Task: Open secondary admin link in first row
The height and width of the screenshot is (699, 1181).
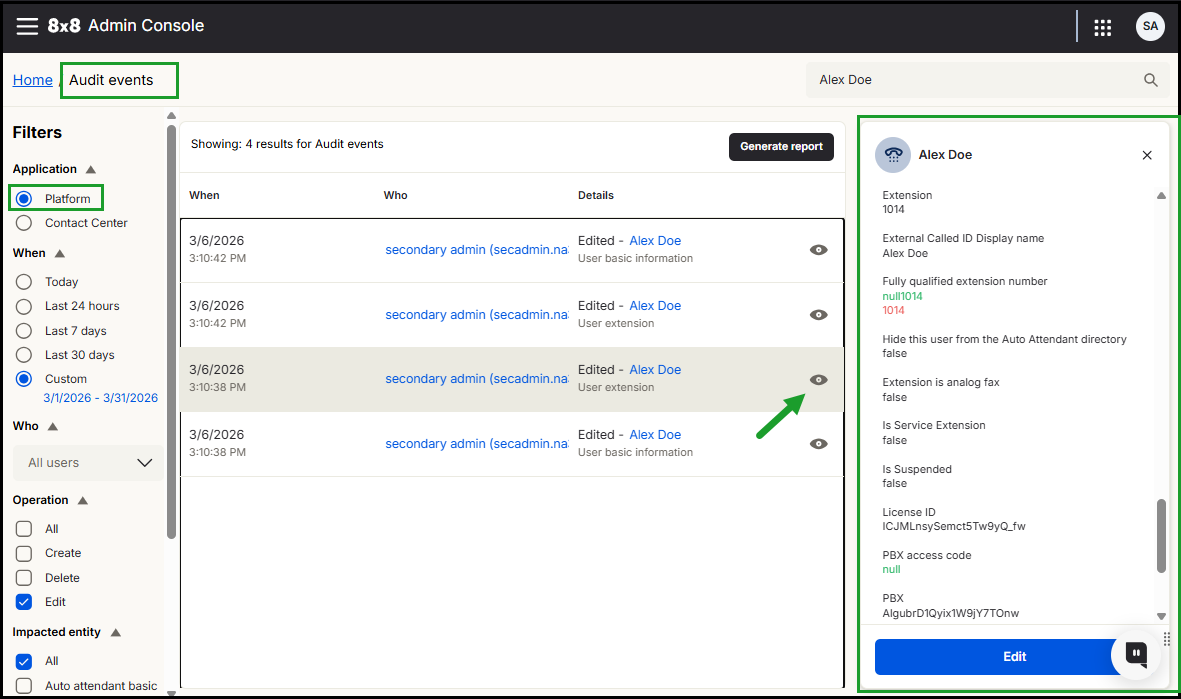Action: [x=476, y=250]
